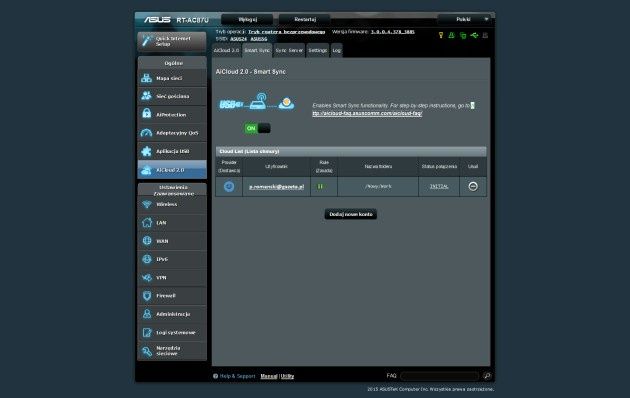Switch to the Settings tab
630x398 pixels.
(317, 51)
